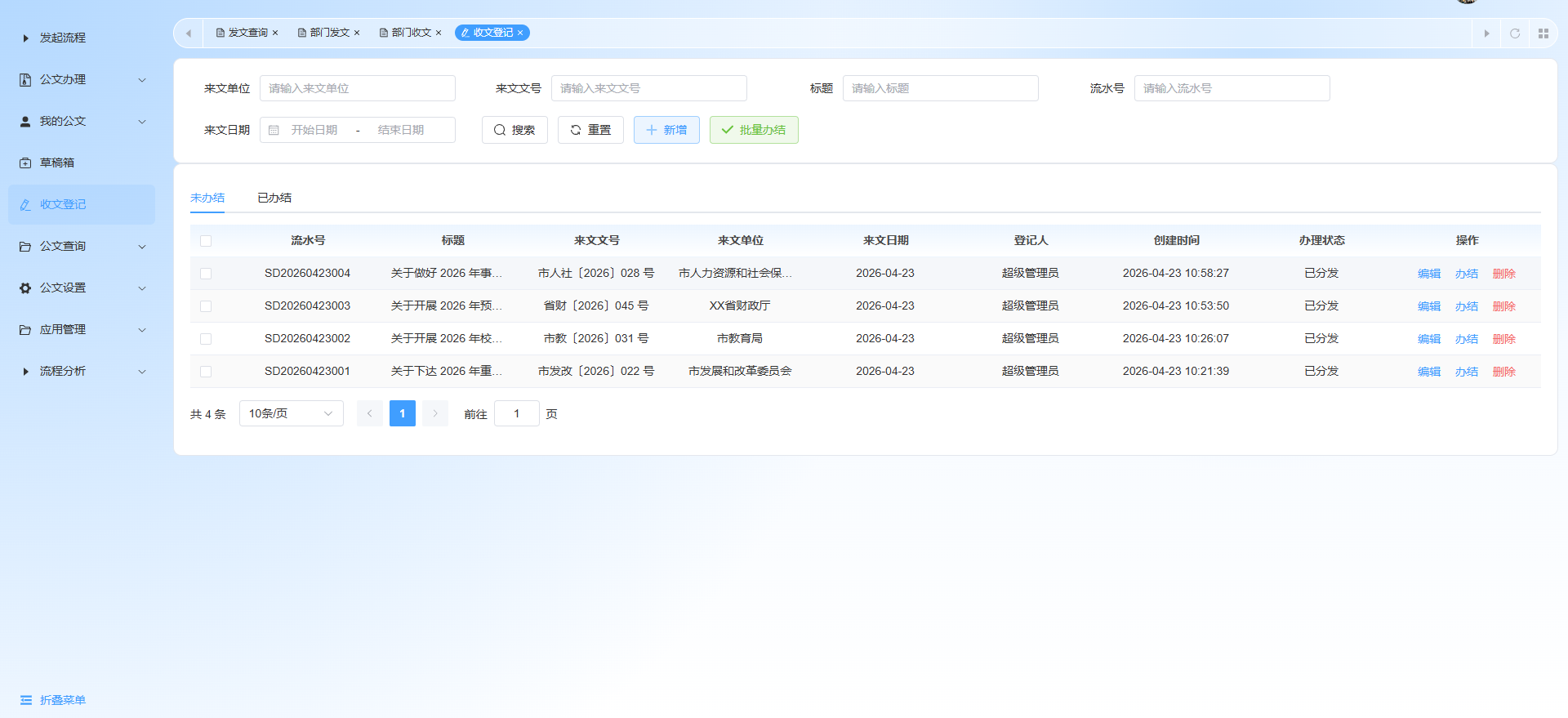Click 删除 for row SD20260423004
Viewport: 1568px width, 718px height.
point(1504,274)
